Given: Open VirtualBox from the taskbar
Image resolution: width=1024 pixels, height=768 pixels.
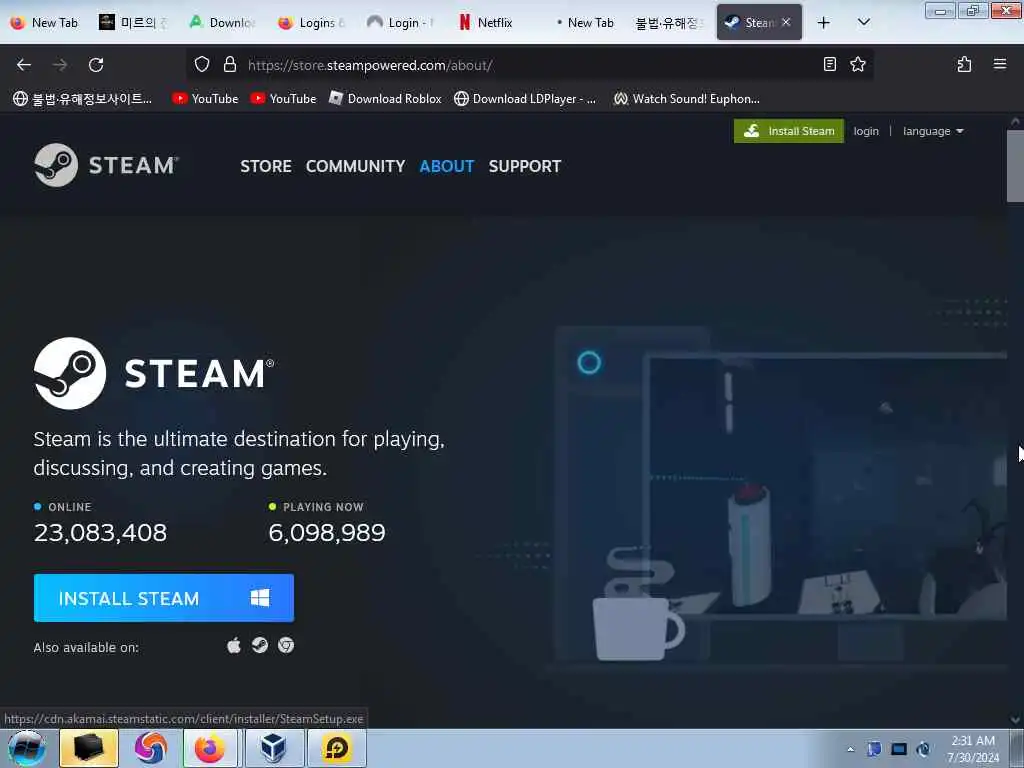Looking at the screenshot, I should coord(273,748).
